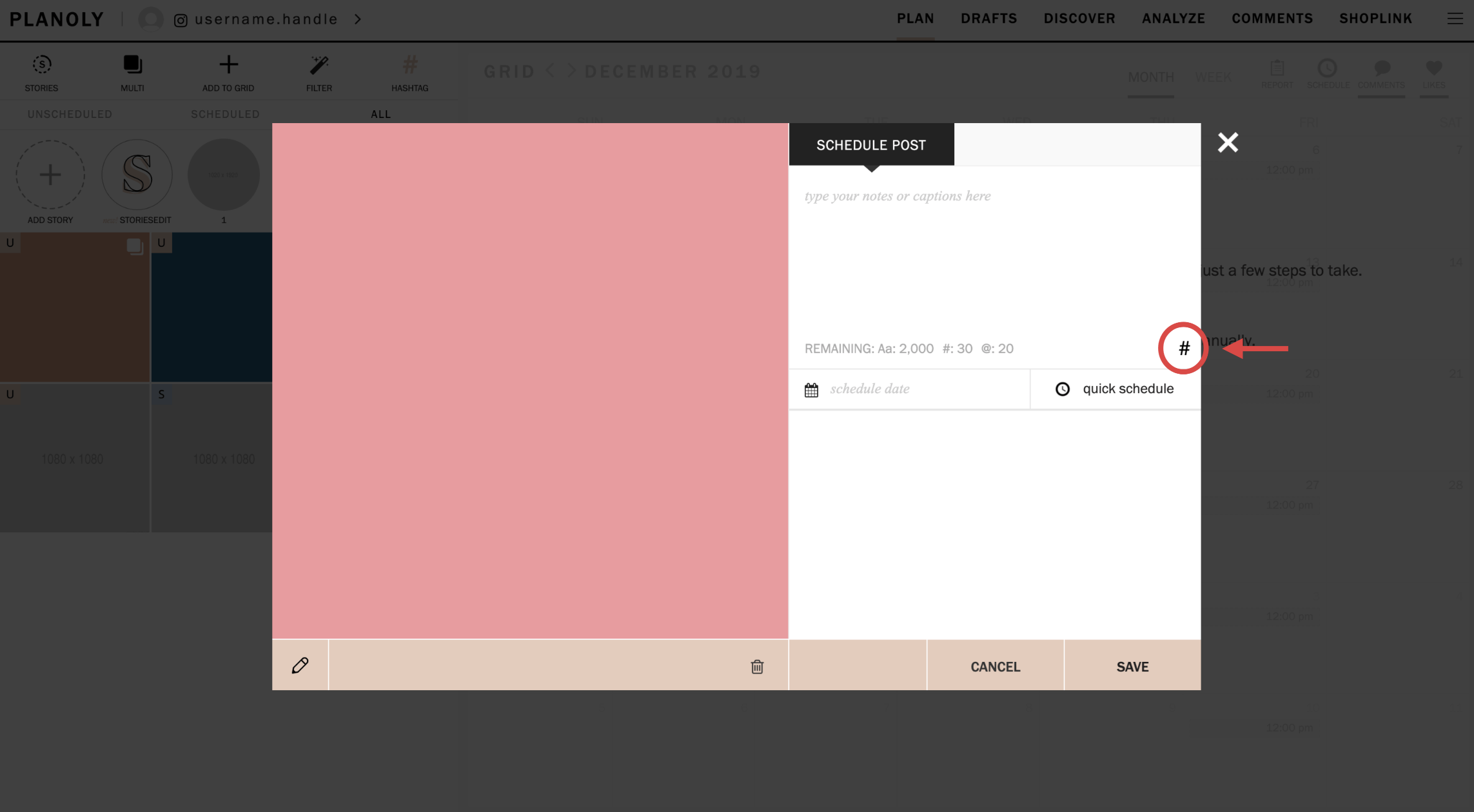Go to next month with right chevron
The height and width of the screenshot is (812, 1474).
571,70
